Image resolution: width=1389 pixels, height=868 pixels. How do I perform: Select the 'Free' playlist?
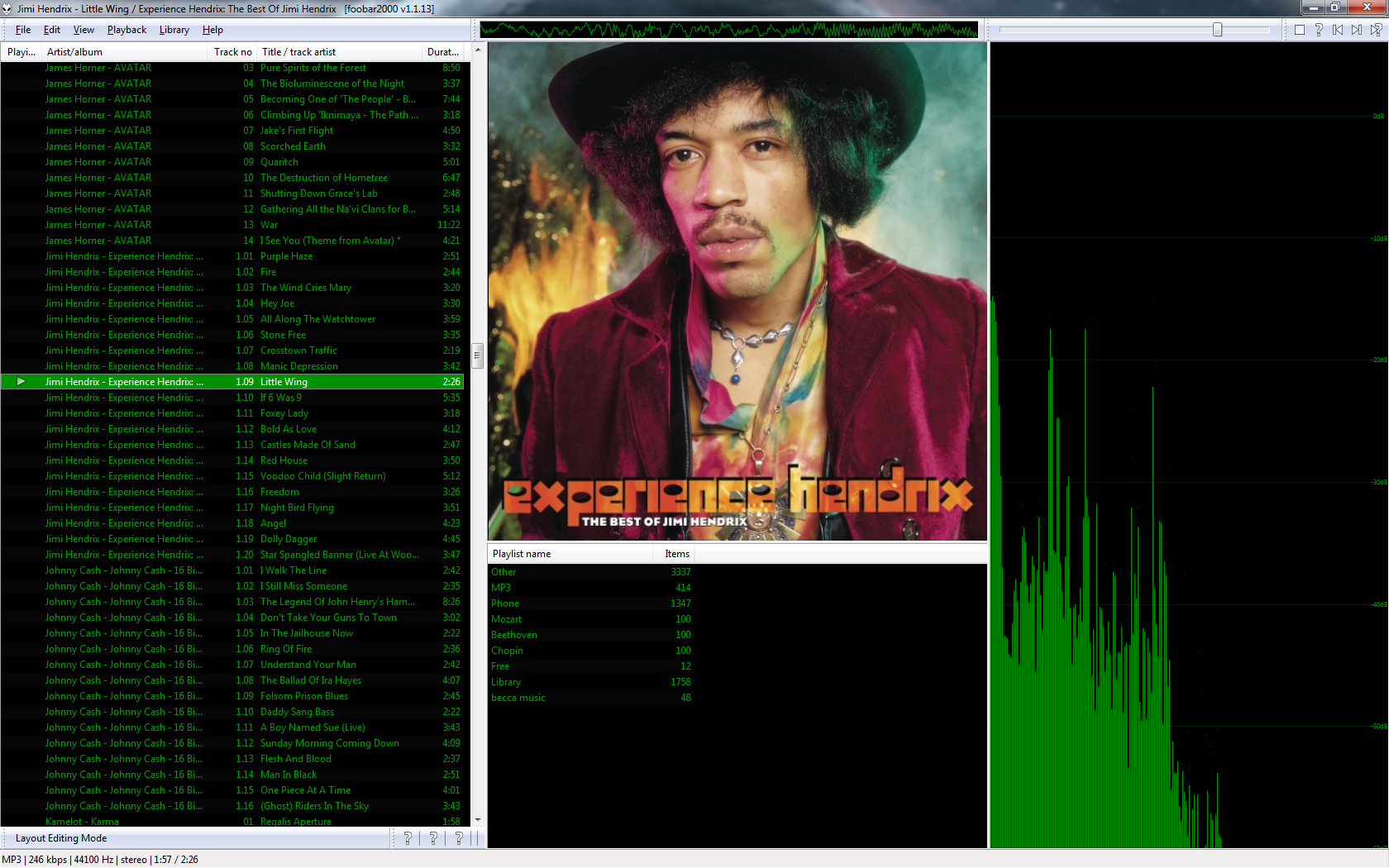click(590, 666)
